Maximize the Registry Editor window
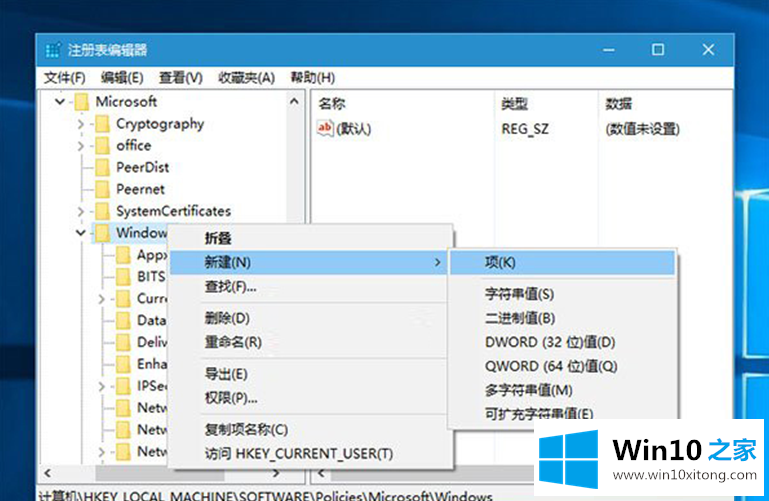 pyautogui.click(x=658, y=50)
